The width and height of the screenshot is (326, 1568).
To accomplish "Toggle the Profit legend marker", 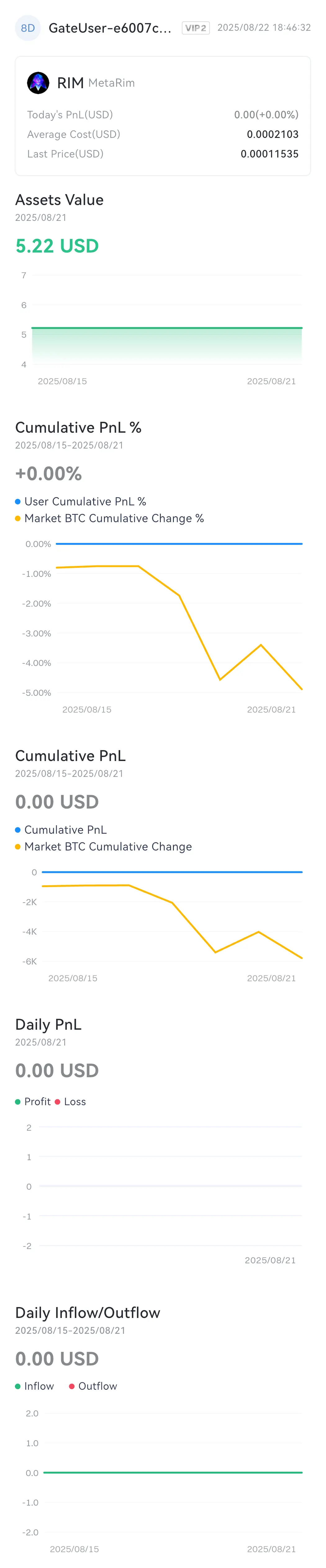I will (x=18, y=1102).
